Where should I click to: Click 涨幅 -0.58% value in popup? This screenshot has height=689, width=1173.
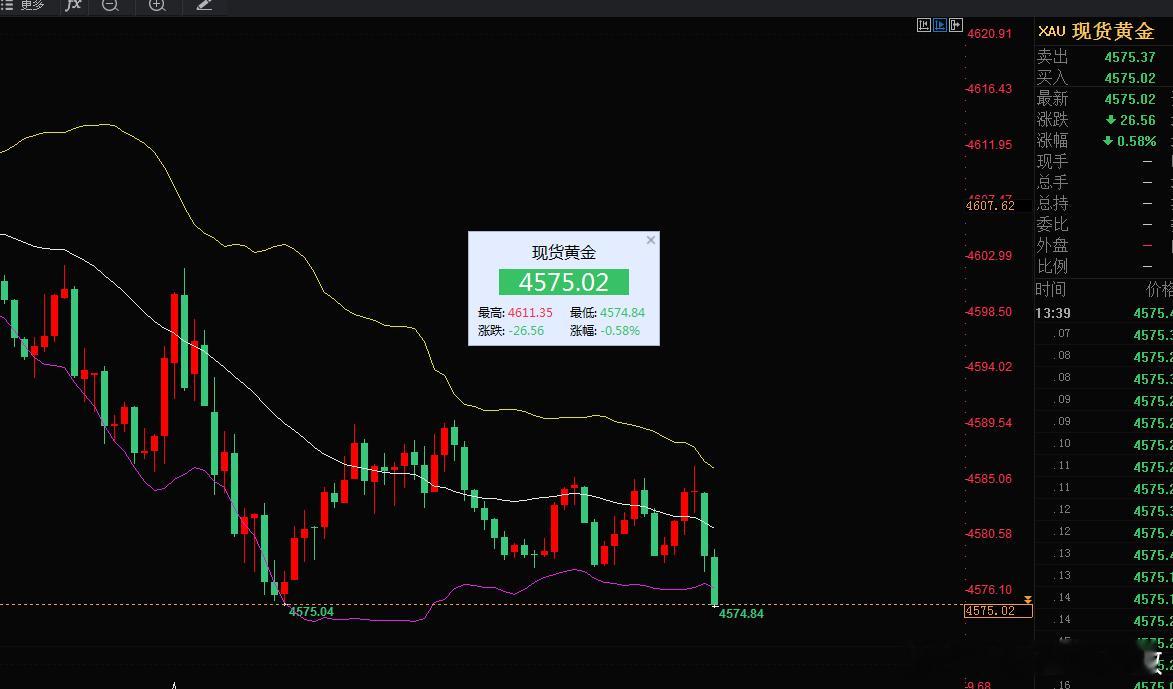[620, 331]
